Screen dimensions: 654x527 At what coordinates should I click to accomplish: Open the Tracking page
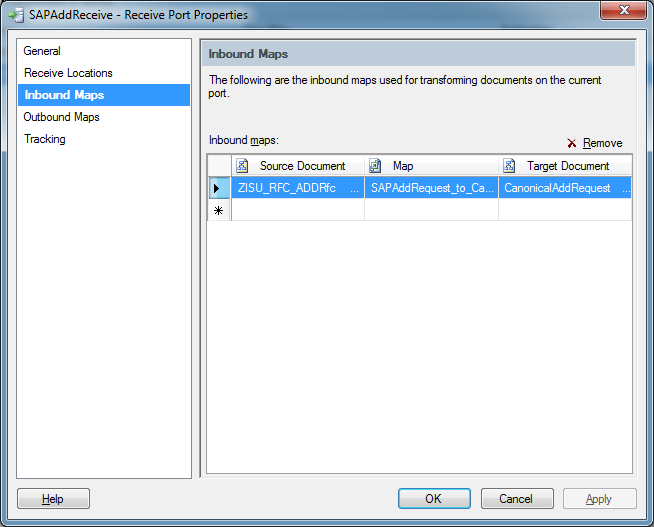coord(45,139)
